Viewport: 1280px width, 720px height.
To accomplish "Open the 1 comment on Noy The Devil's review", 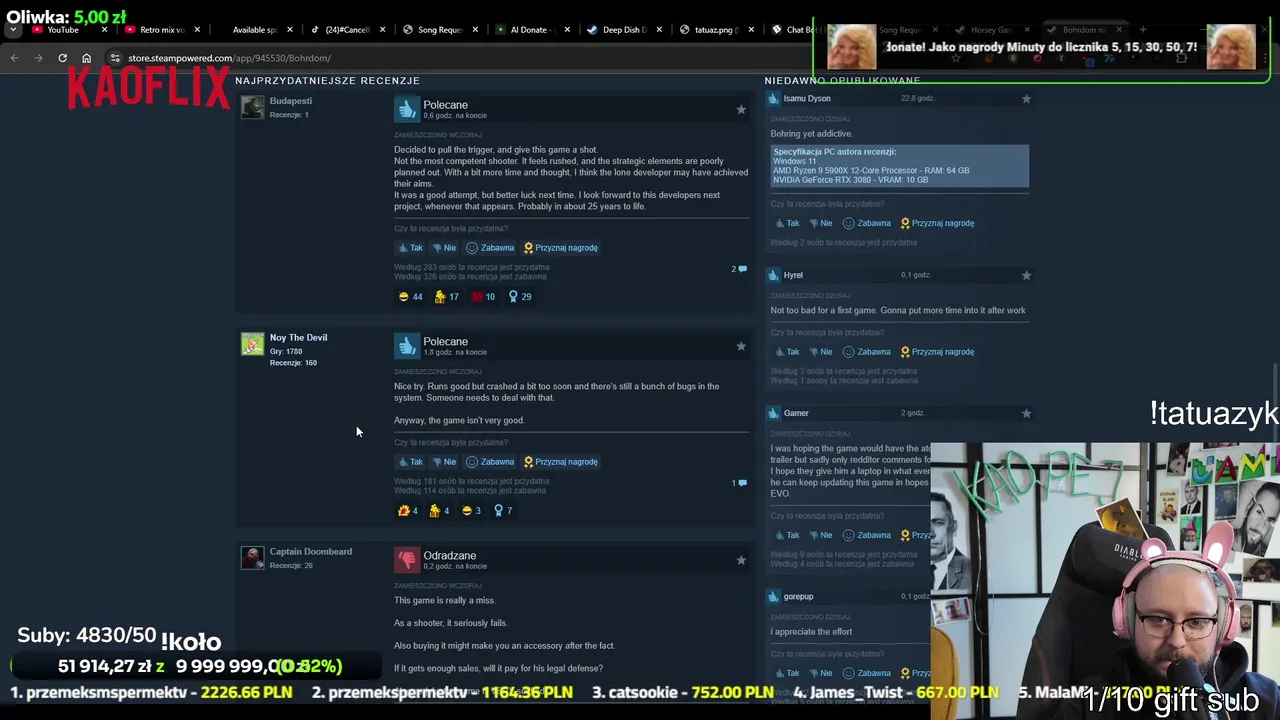I will [x=739, y=483].
